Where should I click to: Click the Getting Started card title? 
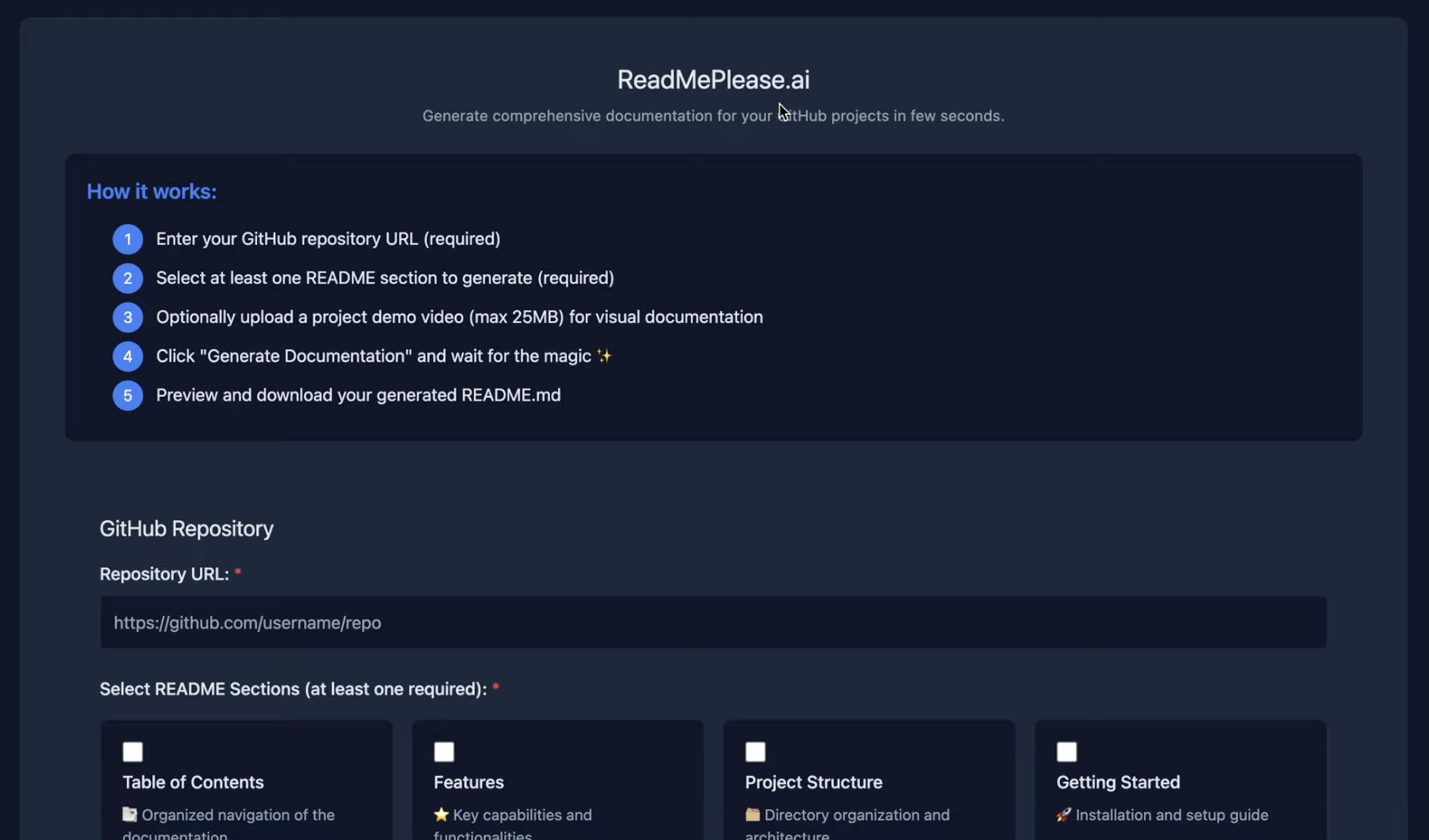click(1119, 782)
